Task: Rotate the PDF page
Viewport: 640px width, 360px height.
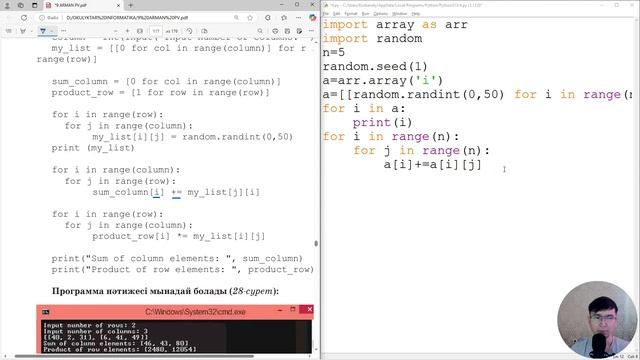Action: click(189, 31)
